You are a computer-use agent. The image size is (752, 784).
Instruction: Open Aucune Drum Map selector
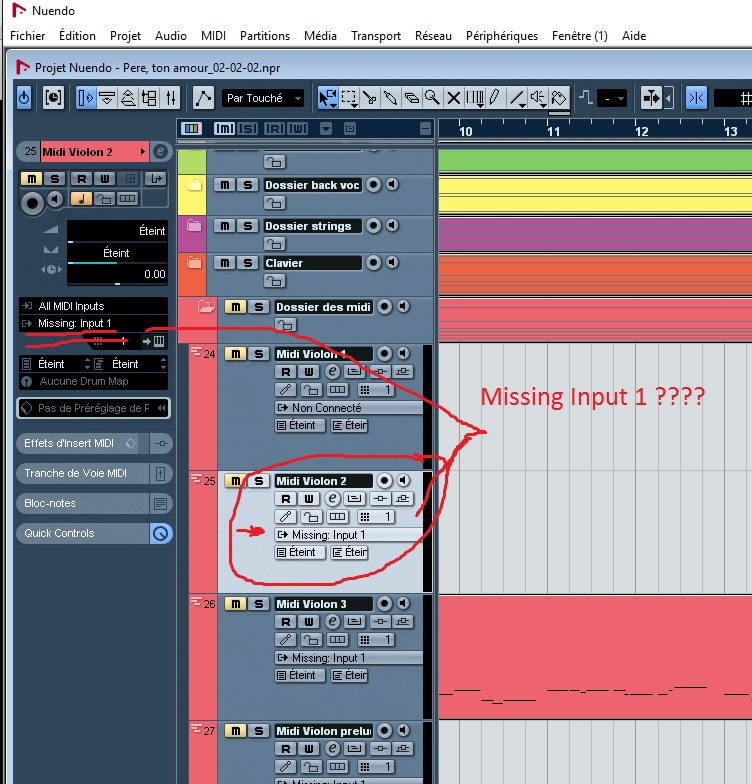click(94, 382)
